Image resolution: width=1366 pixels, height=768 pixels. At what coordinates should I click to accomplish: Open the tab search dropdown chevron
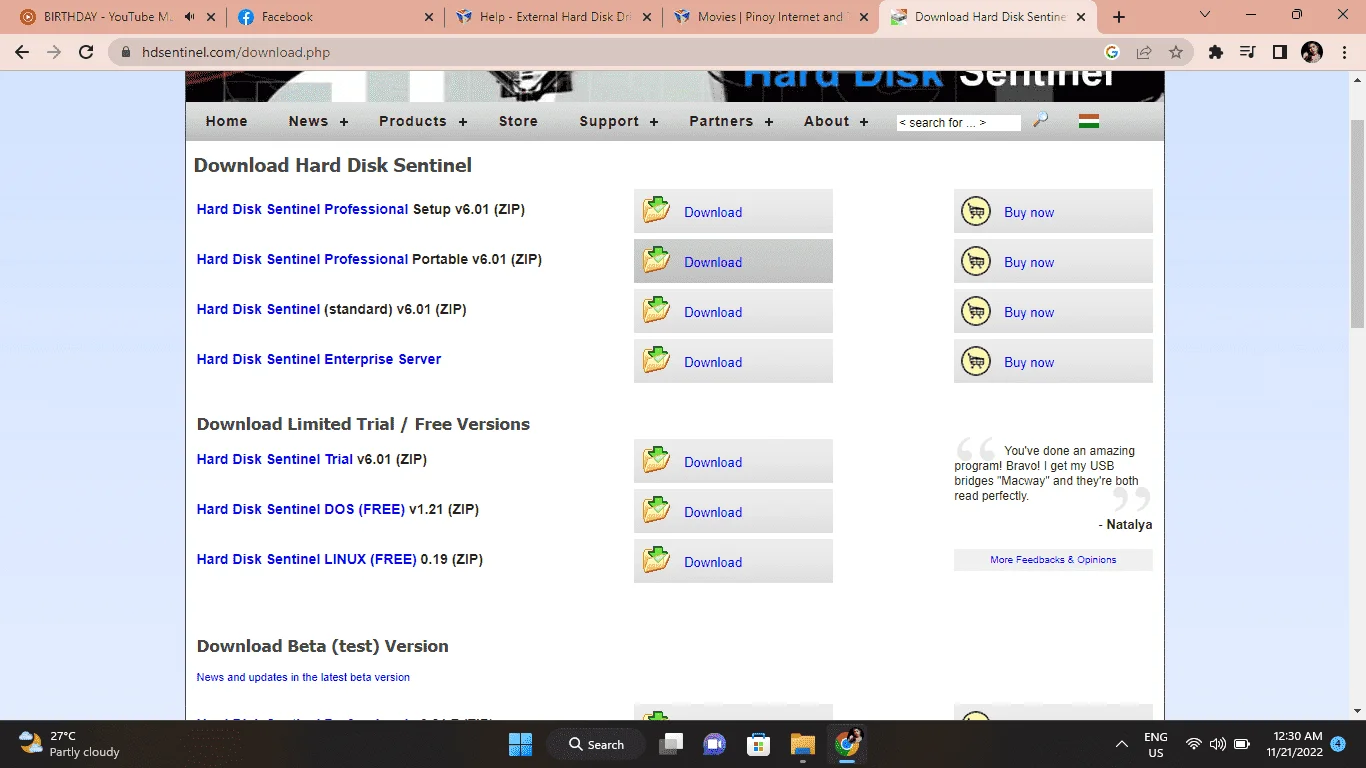pyautogui.click(x=1205, y=16)
